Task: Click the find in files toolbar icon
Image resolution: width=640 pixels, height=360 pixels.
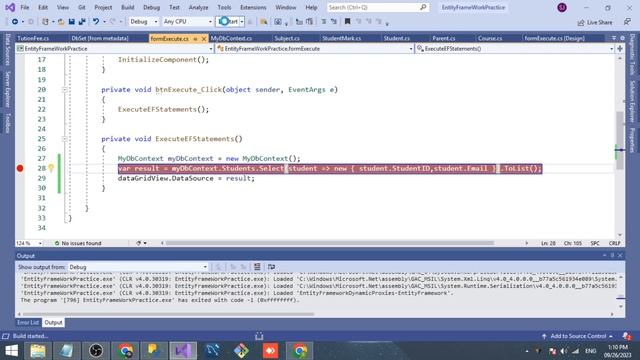Action: (x=264, y=22)
